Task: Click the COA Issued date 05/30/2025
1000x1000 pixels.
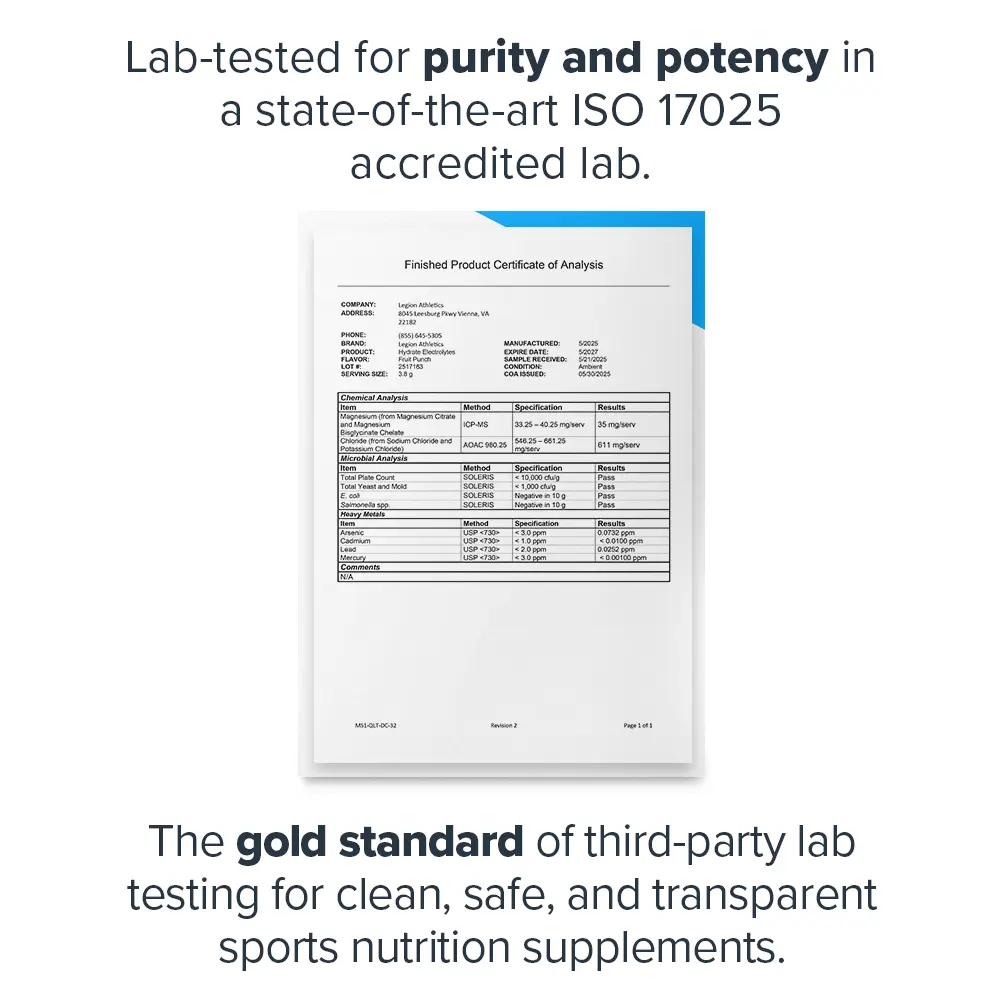Action: tap(594, 374)
